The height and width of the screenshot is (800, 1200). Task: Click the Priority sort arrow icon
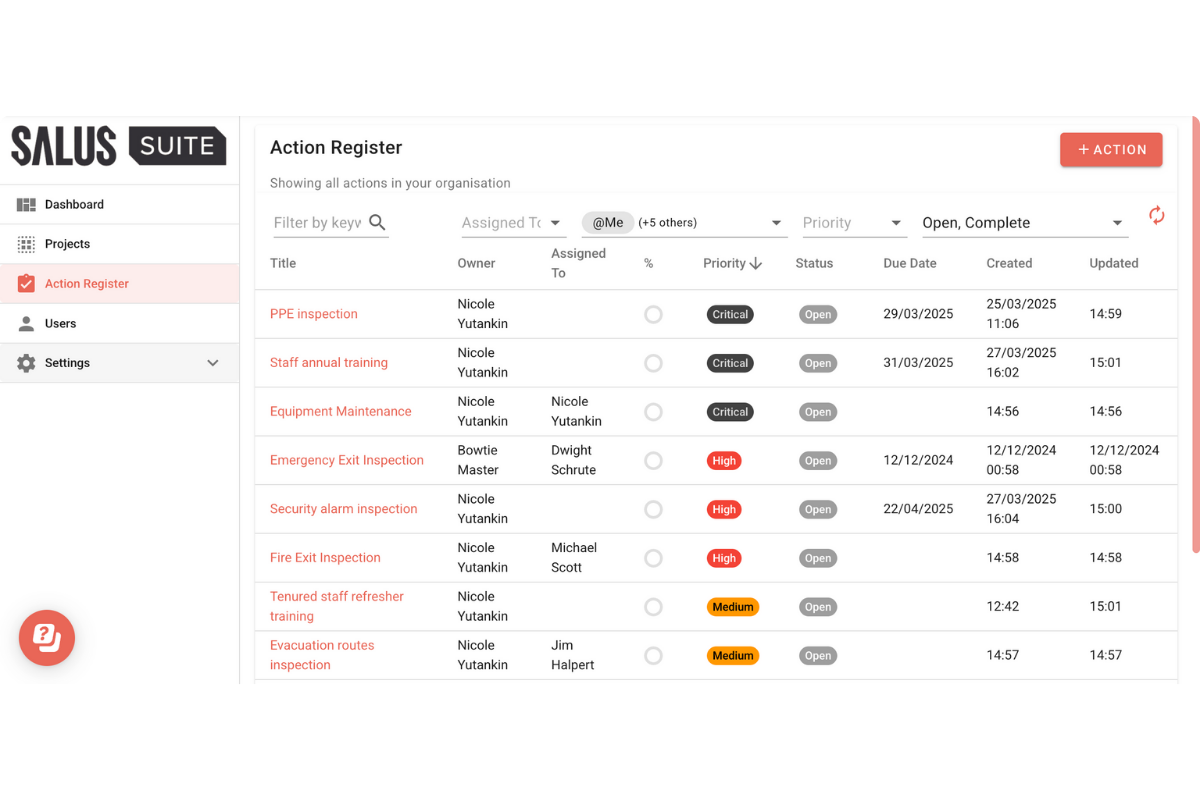pos(756,264)
